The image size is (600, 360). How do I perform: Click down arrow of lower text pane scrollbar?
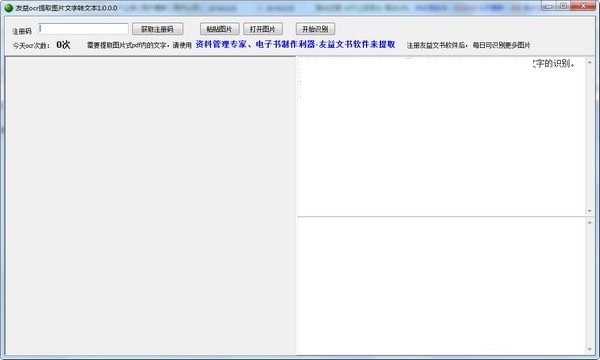coord(589,349)
